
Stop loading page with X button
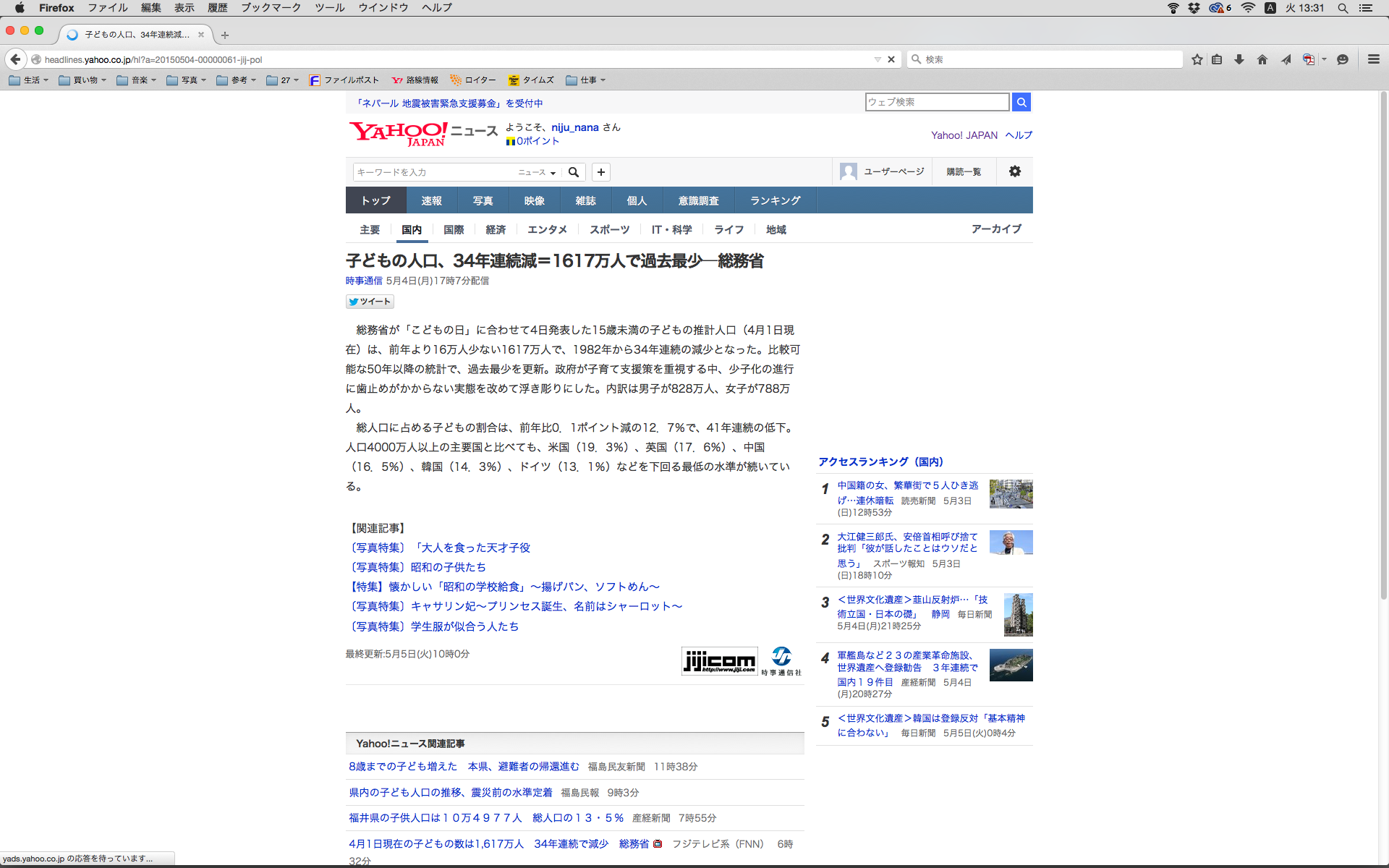[x=891, y=59]
